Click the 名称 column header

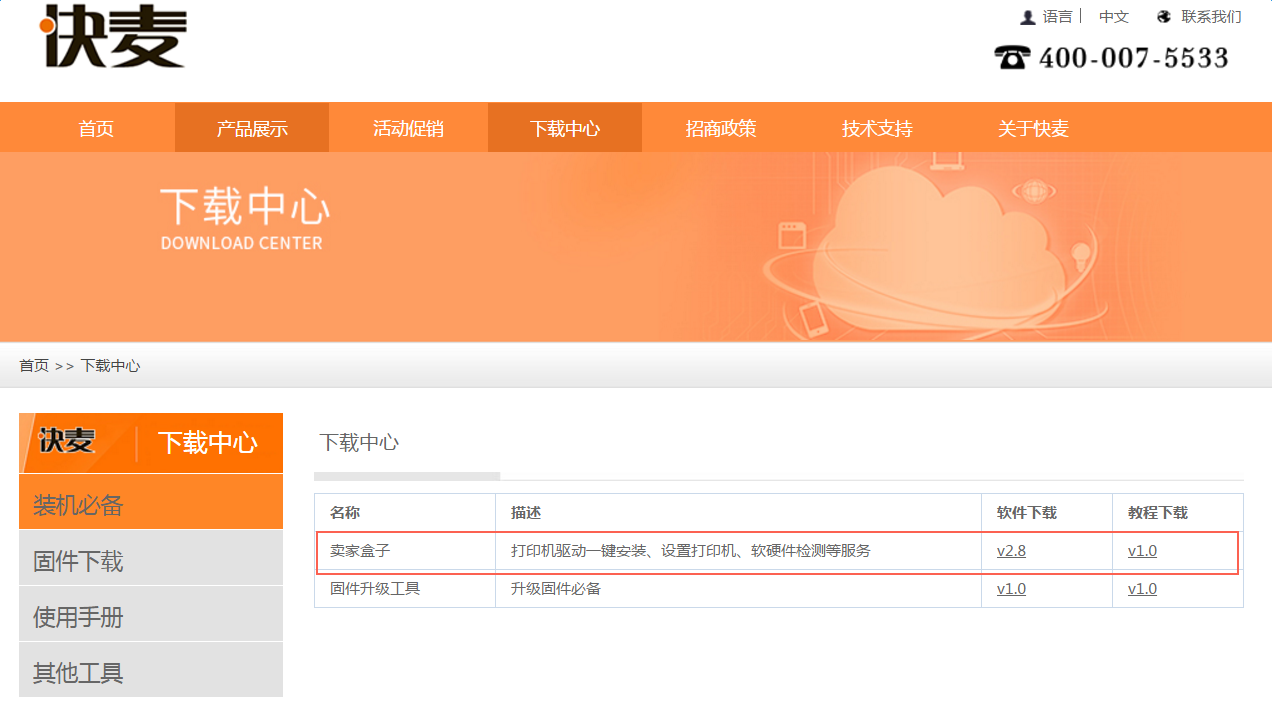(405, 513)
